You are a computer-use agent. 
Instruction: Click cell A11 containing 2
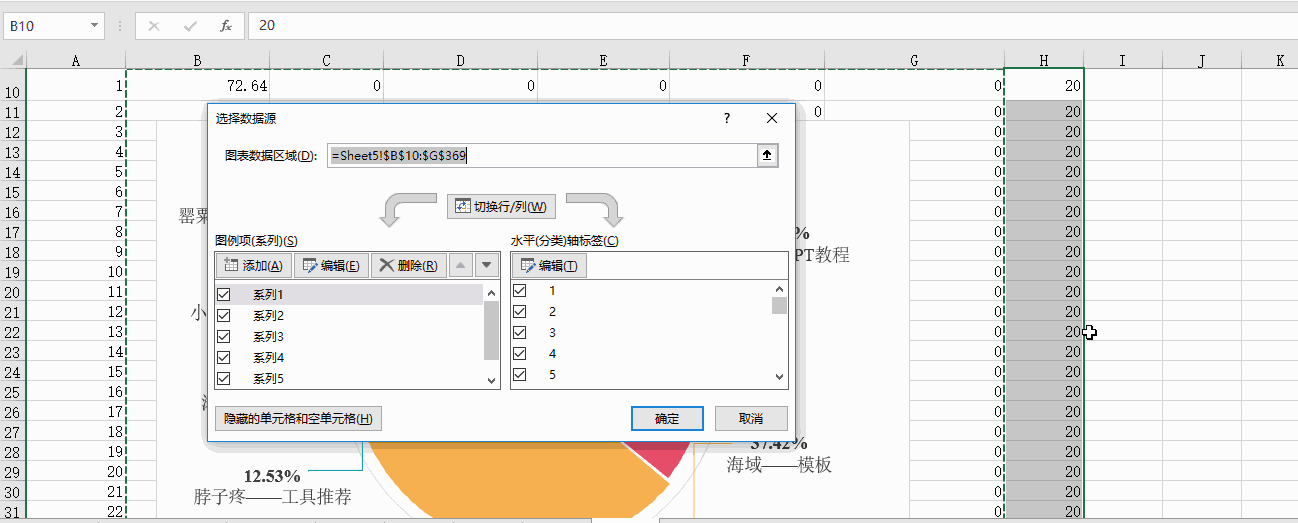[x=76, y=111]
